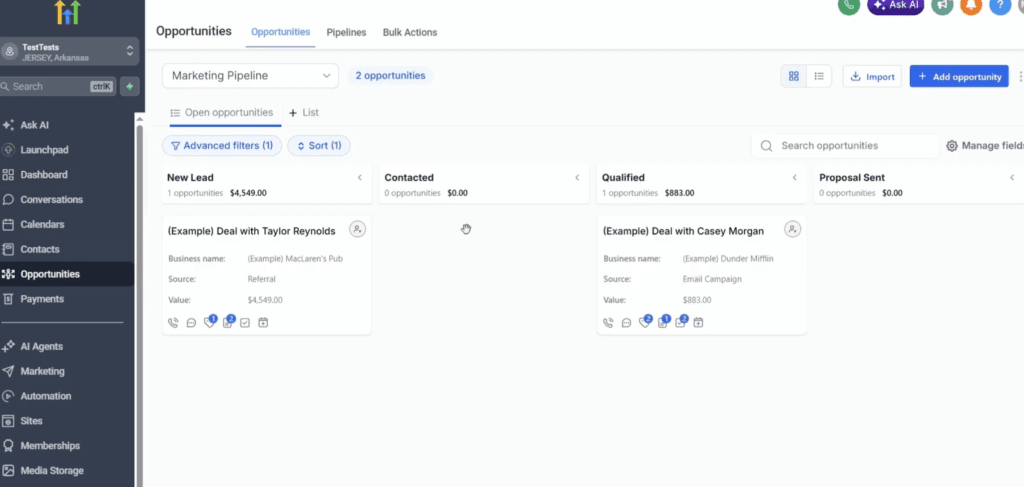The image size is (1024, 487).
Task: Assign owner on Taylor Reynolds card
Action: [x=357, y=228]
